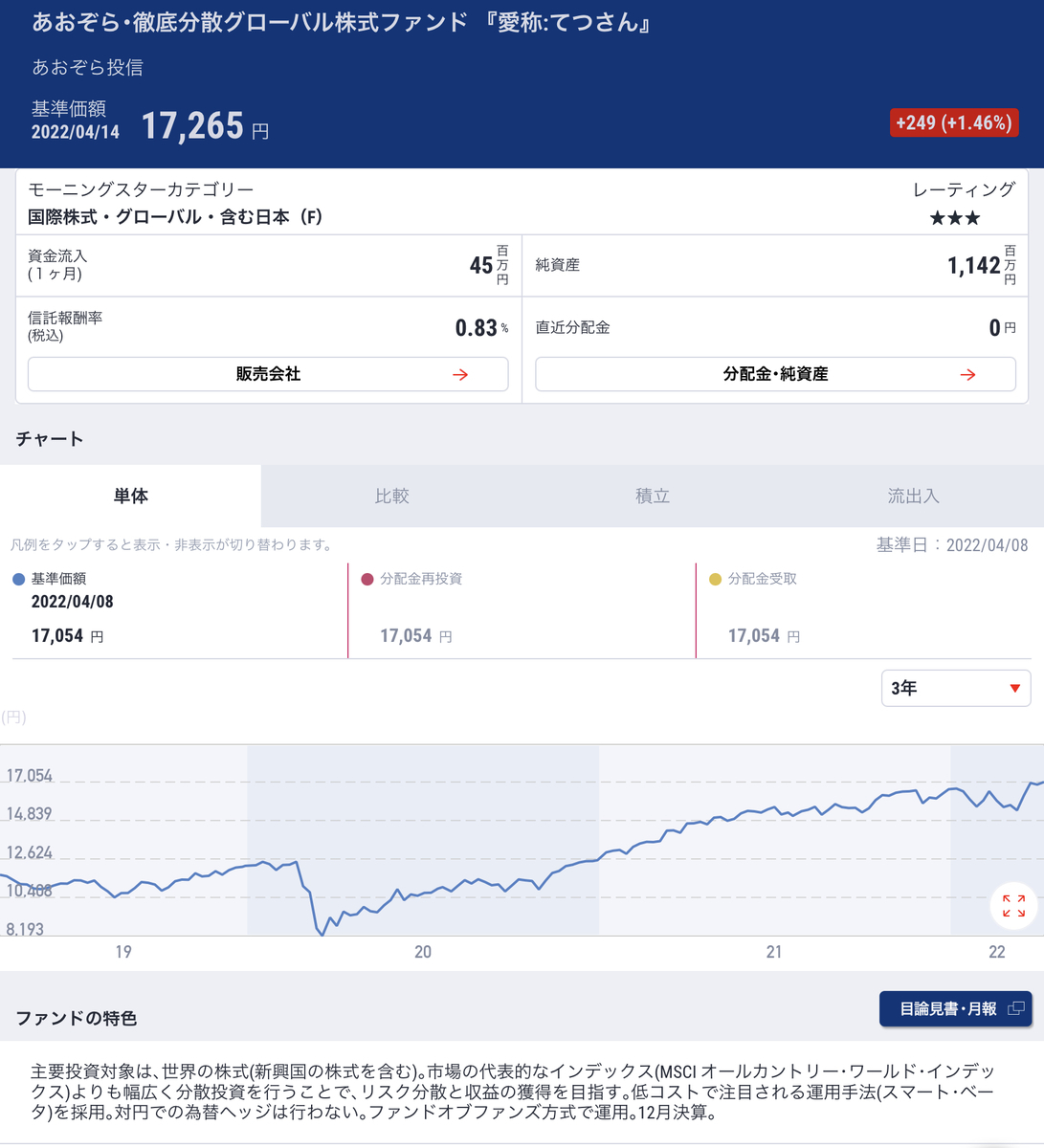The image size is (1044, 1148).
Task: Click the 17,054 y-axis label on chart
Action: [30, 776]
